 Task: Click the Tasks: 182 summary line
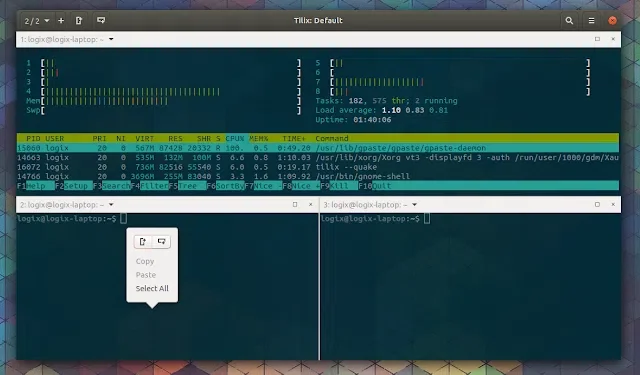[386, 101]
